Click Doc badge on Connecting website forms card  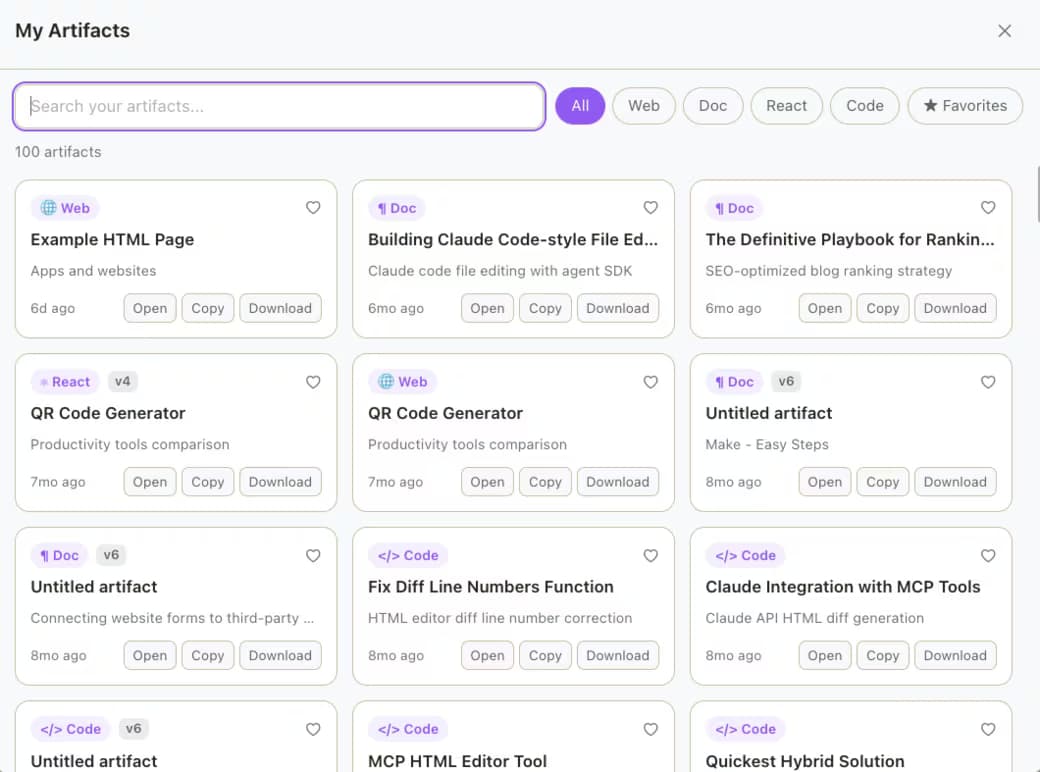59,556
